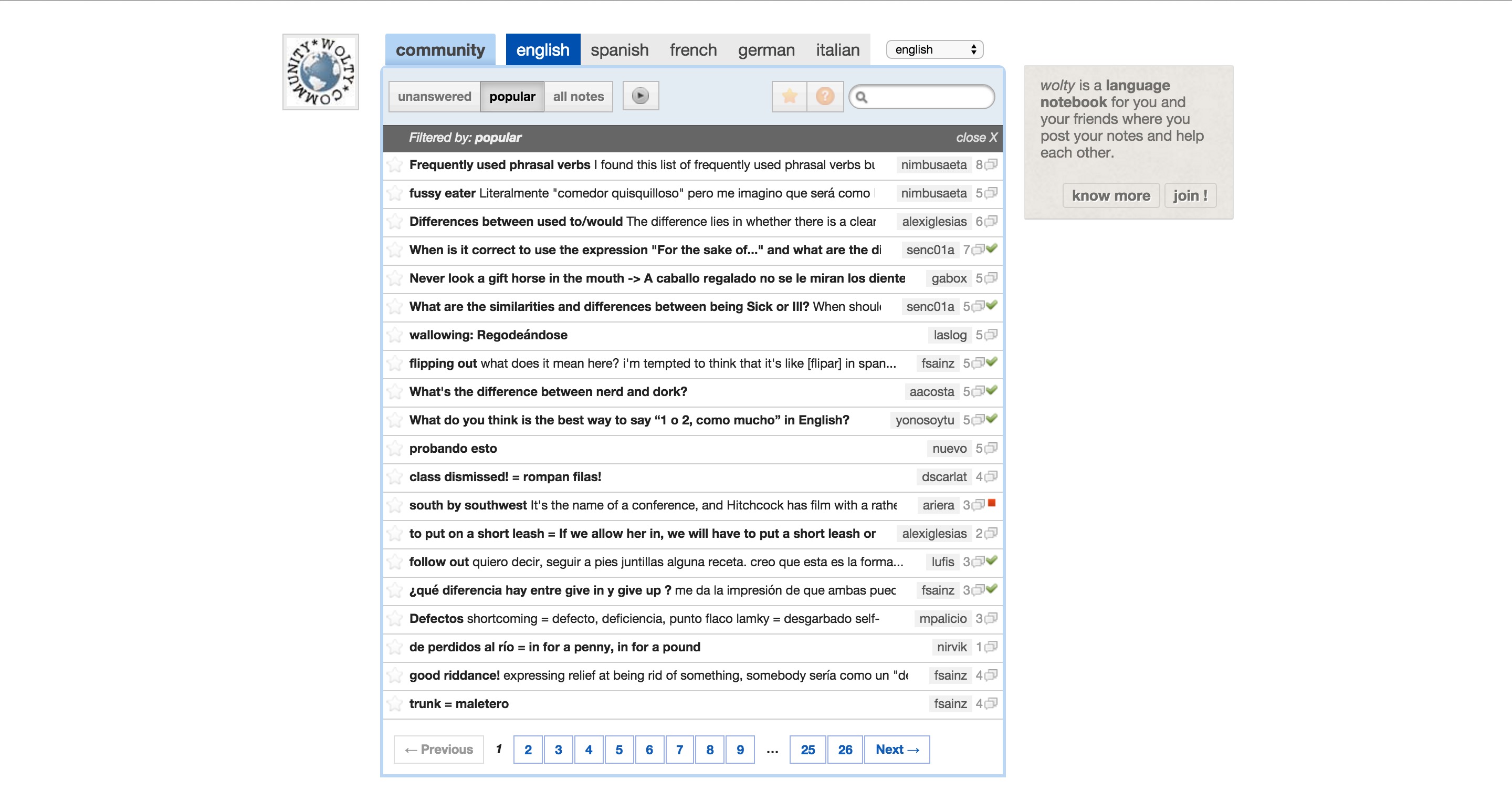Open comments icon on 'Defectos' row
The width and height of the screenshot is (1512, 790).
tap(991, 618)
